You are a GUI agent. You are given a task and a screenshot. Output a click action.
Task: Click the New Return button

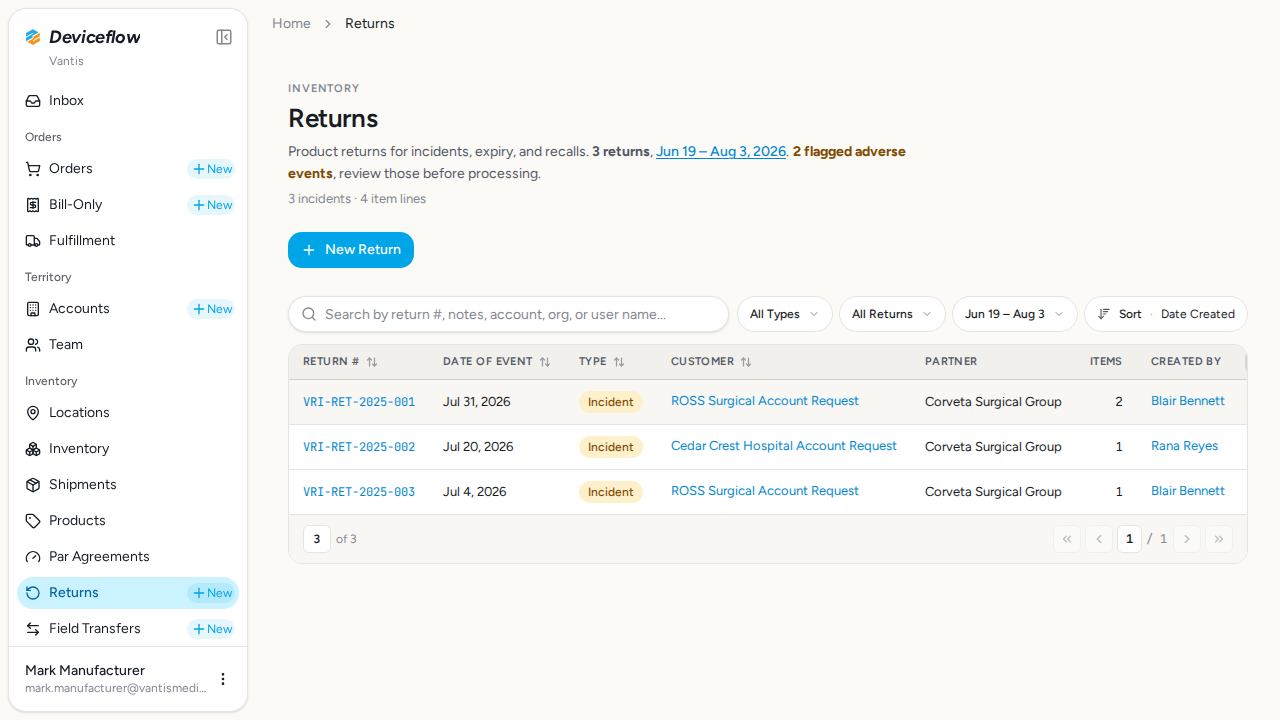point(351,250)
